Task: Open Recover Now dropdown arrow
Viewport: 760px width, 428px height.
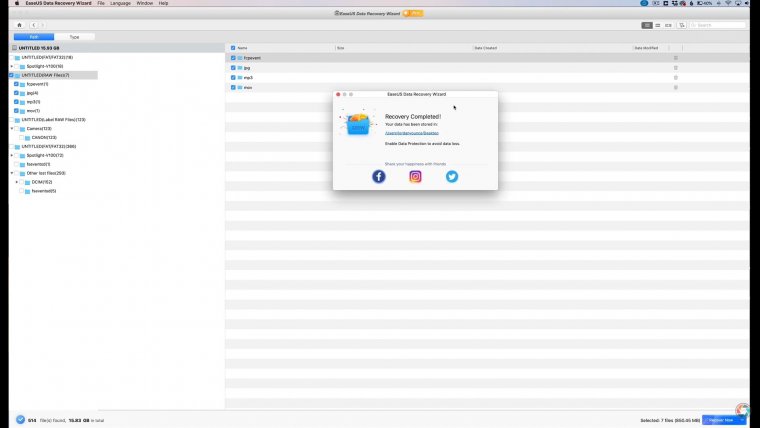Action: pos(742,420)
